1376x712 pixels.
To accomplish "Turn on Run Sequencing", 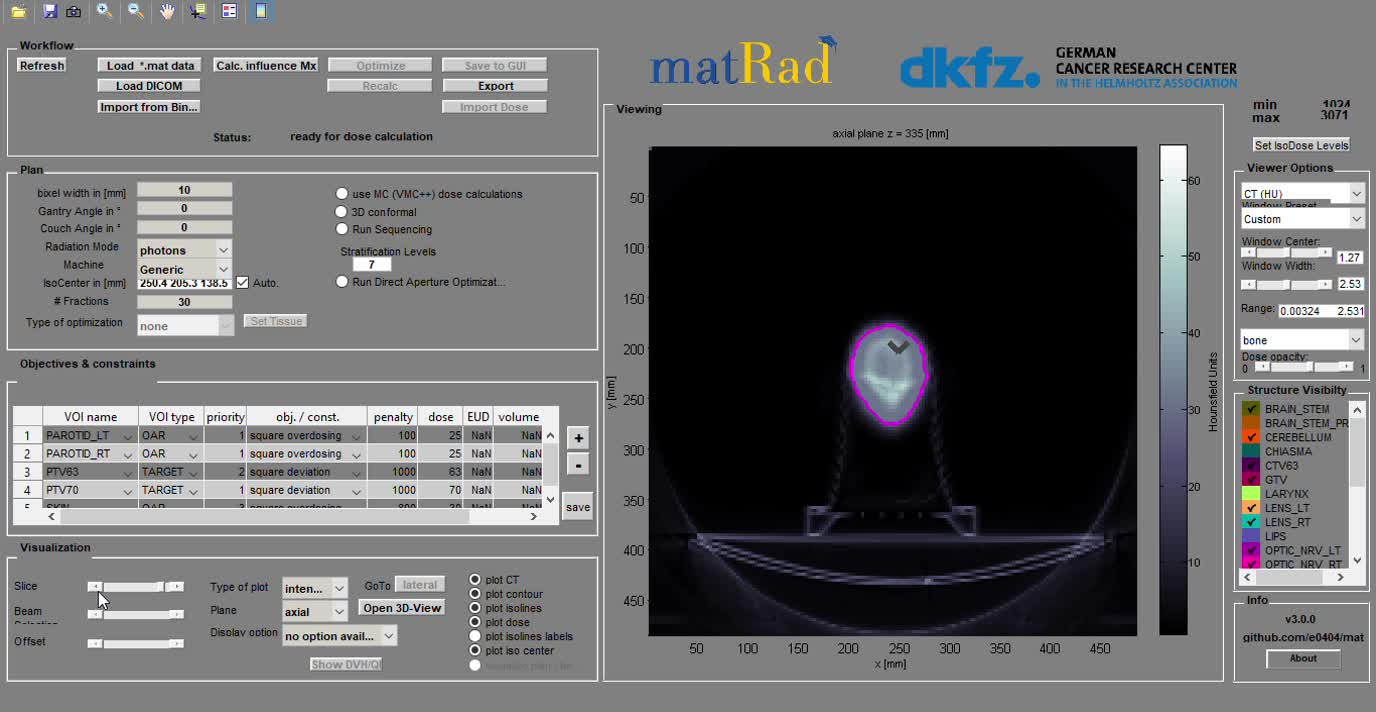I will pyautogui.click(x=342, y=229).
